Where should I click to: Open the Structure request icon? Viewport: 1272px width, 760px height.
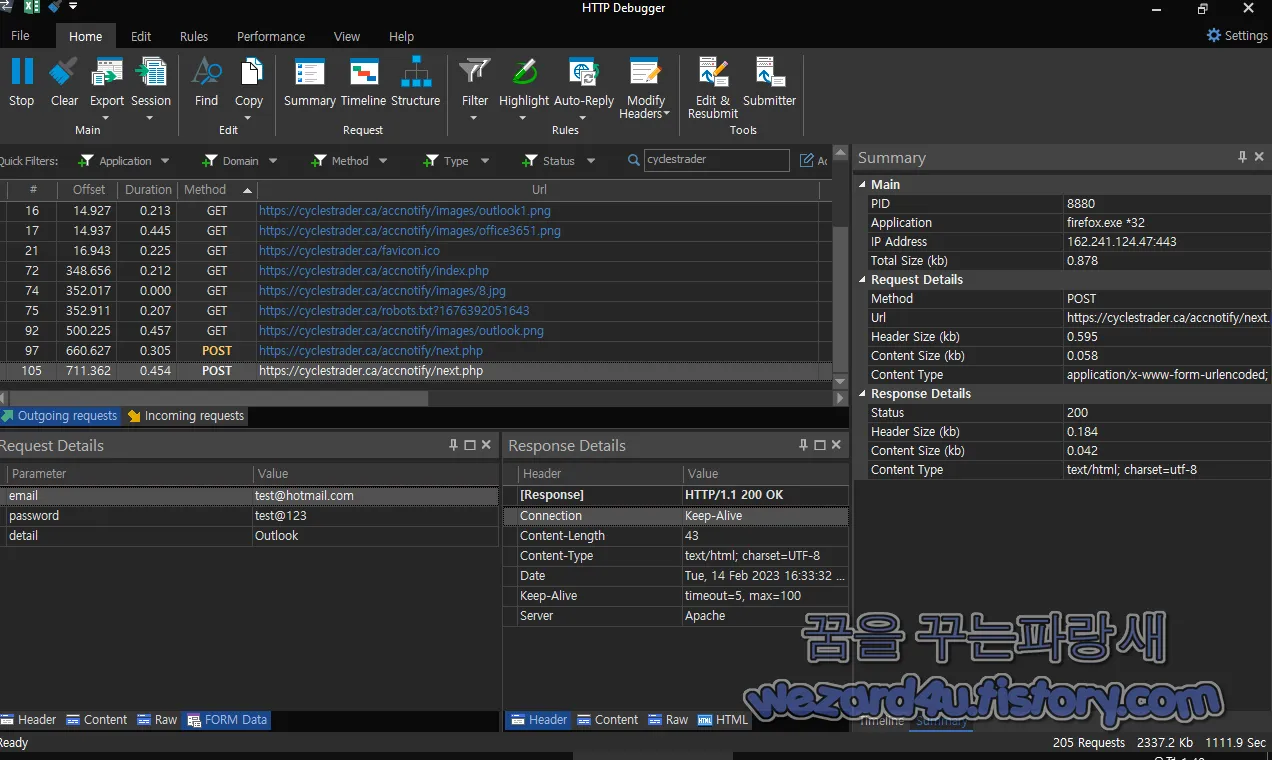[416, 73]
